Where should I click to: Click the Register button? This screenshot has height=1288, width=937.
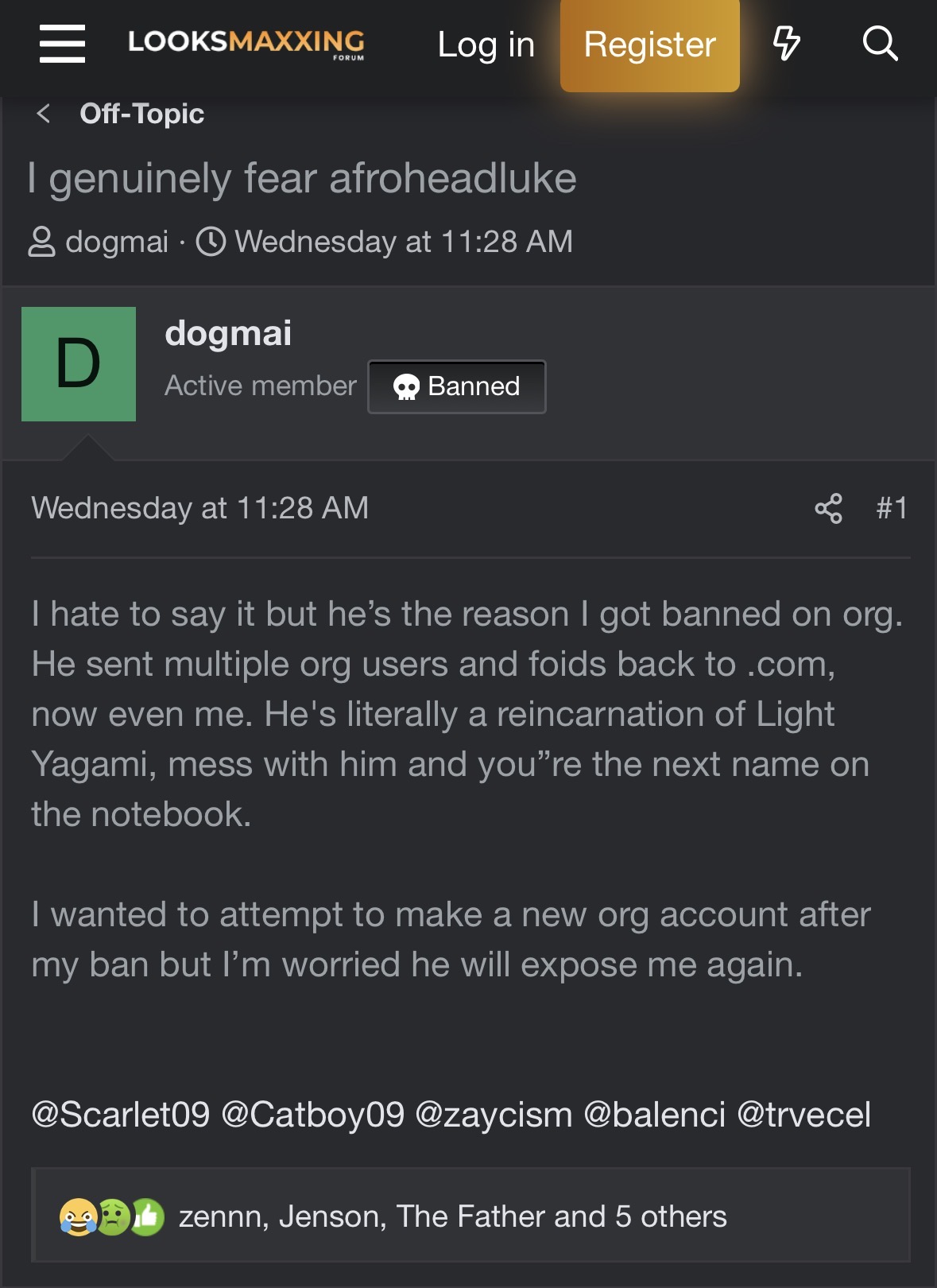point(650,45)
